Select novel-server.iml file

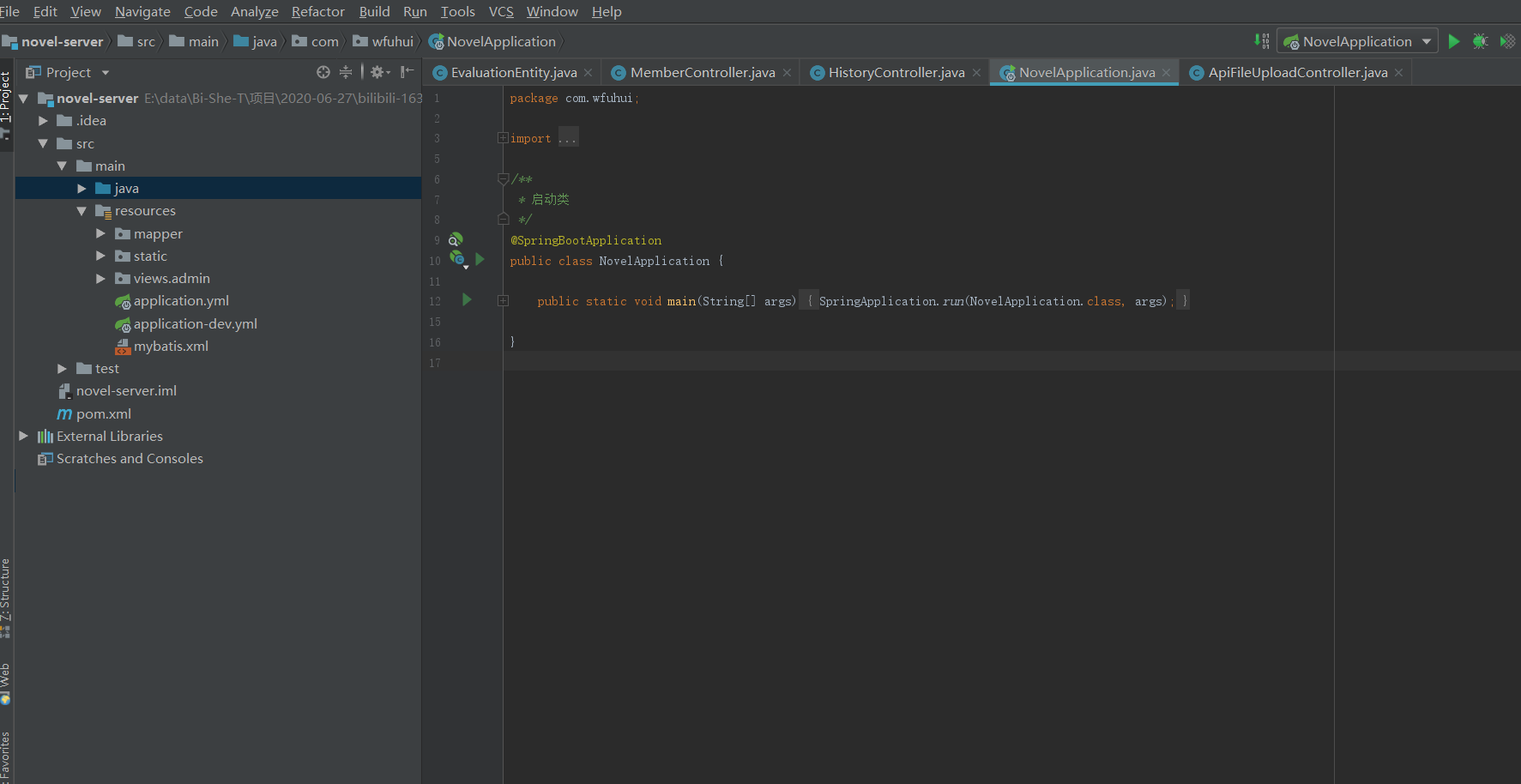[x=126, y=391]
